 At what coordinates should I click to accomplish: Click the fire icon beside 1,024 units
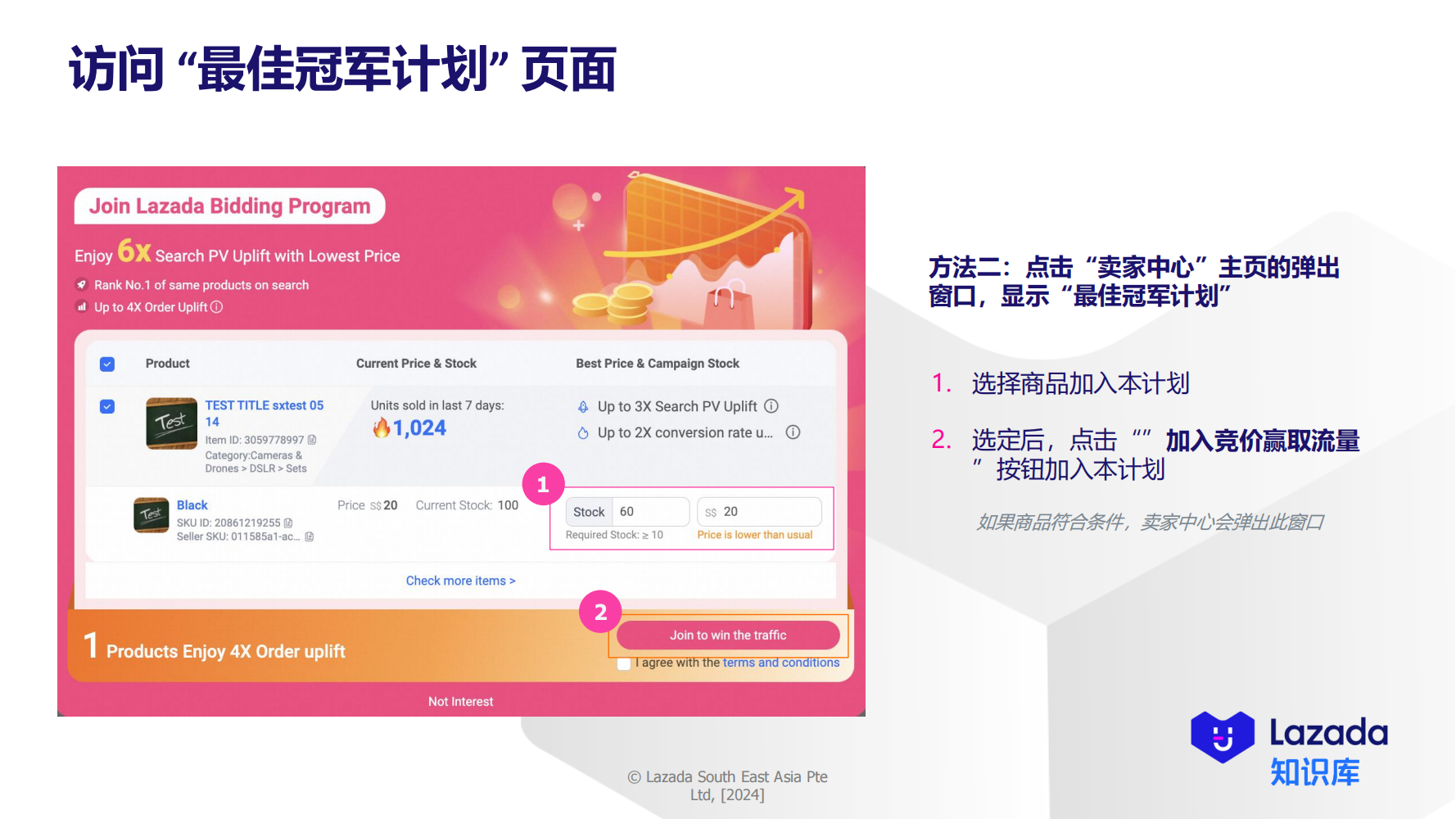[x=381, y=428]
